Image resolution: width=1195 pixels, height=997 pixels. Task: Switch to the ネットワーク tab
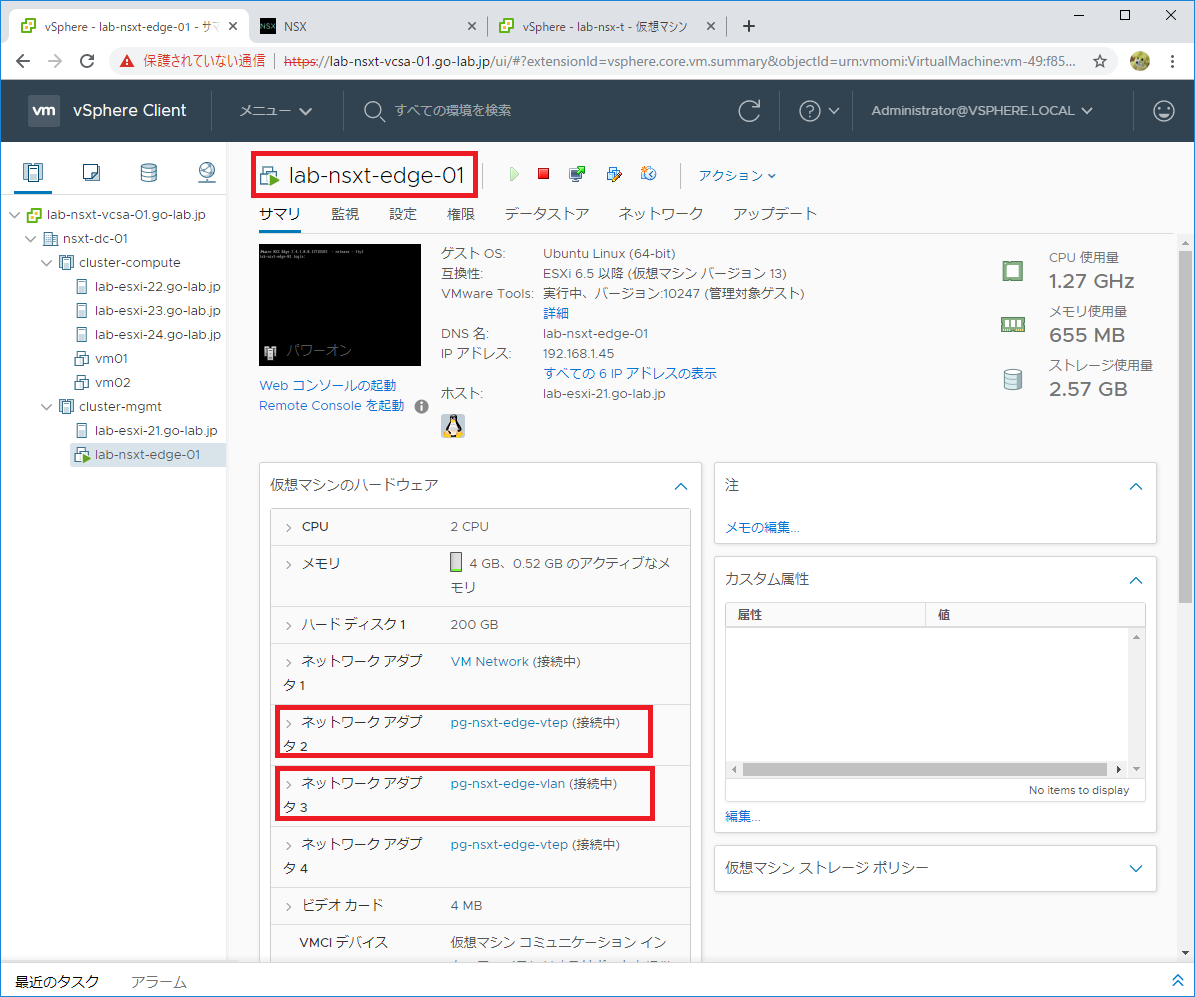661,214
